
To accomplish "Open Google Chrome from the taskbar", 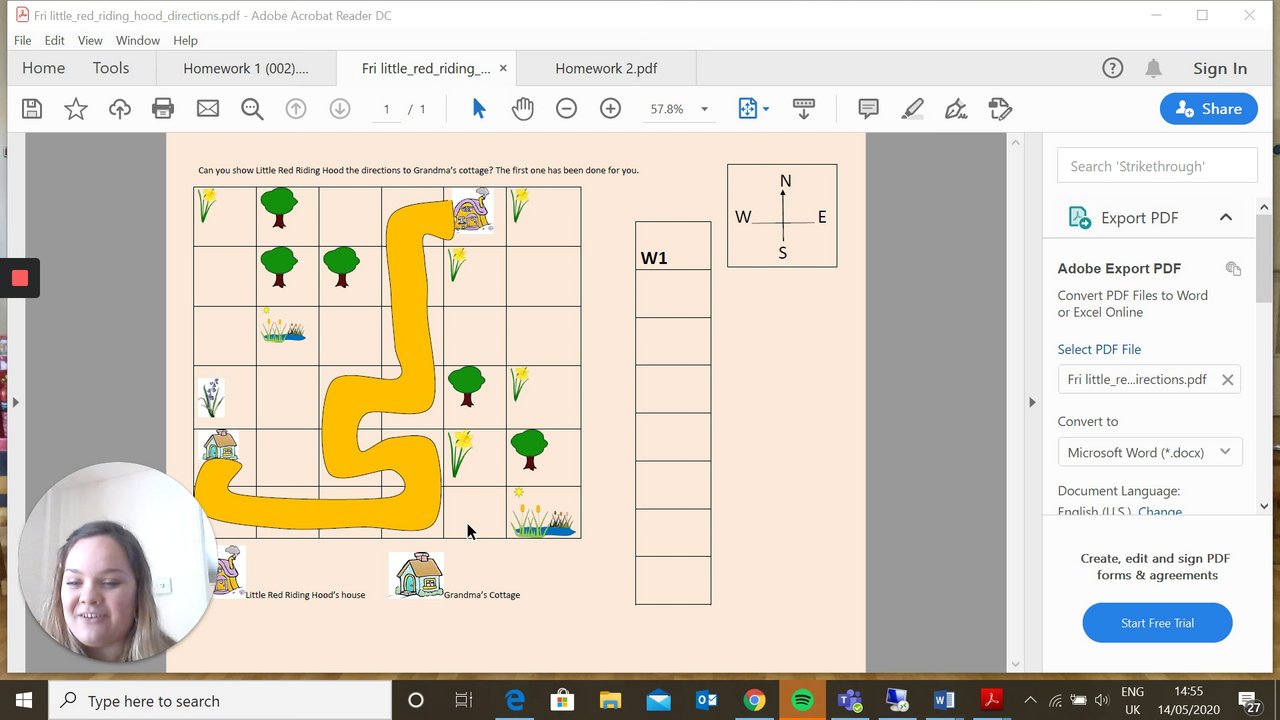I will tap(754, 700).
